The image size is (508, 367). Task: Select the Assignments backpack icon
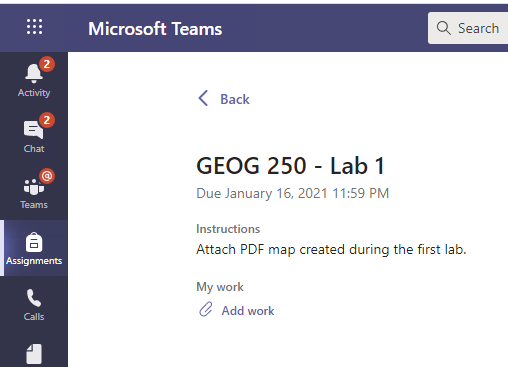pyautogui.click(x=34, y=242)
